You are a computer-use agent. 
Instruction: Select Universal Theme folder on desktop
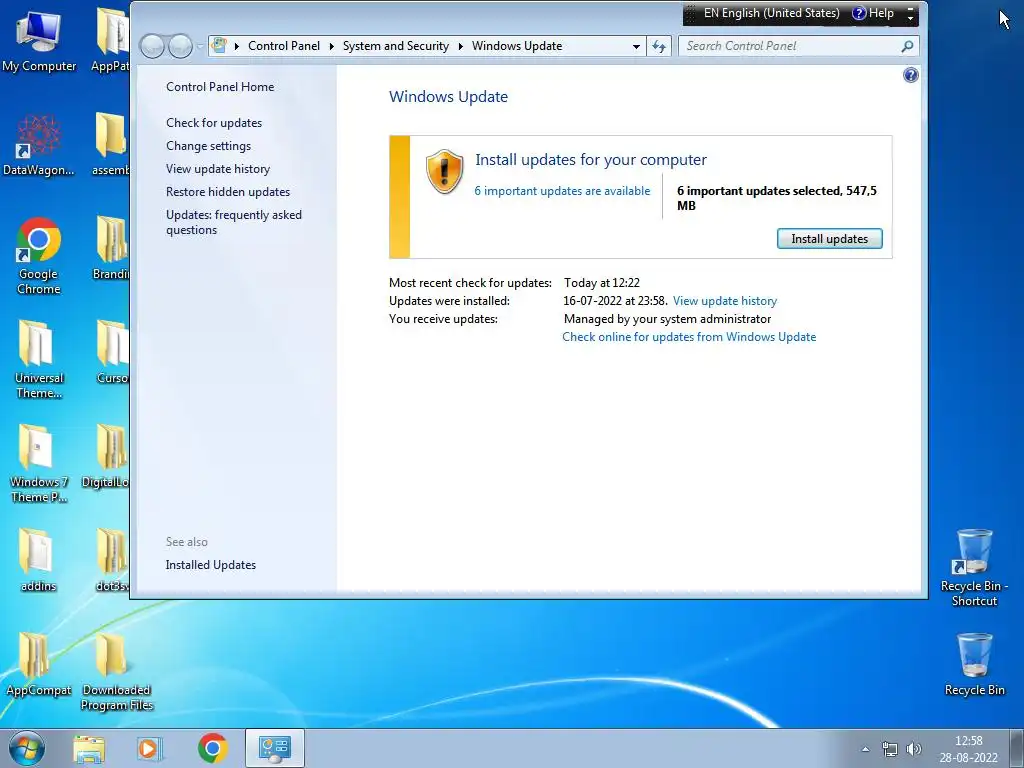tap(39, 360)
